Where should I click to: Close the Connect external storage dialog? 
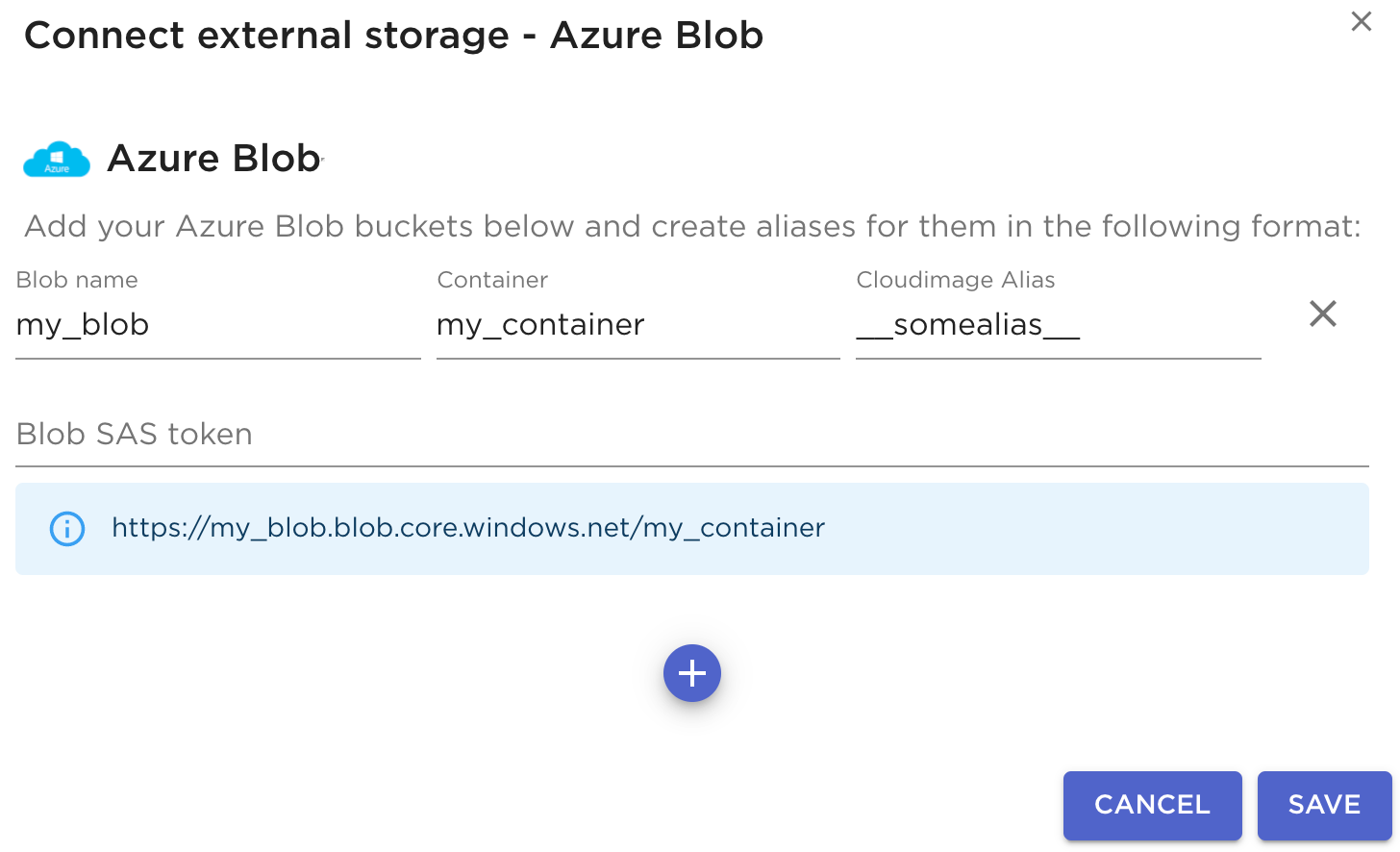coord(1361,21)
